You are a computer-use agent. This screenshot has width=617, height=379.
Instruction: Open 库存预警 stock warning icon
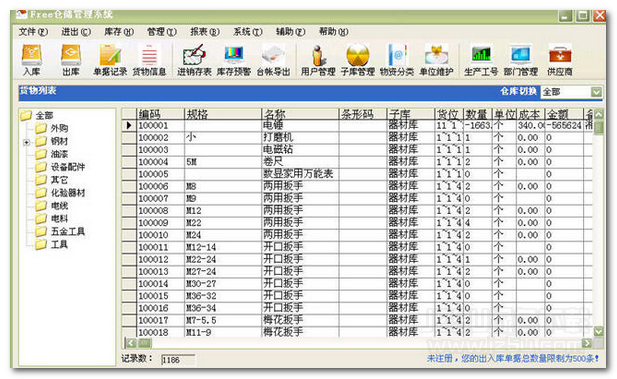point(234,60)
